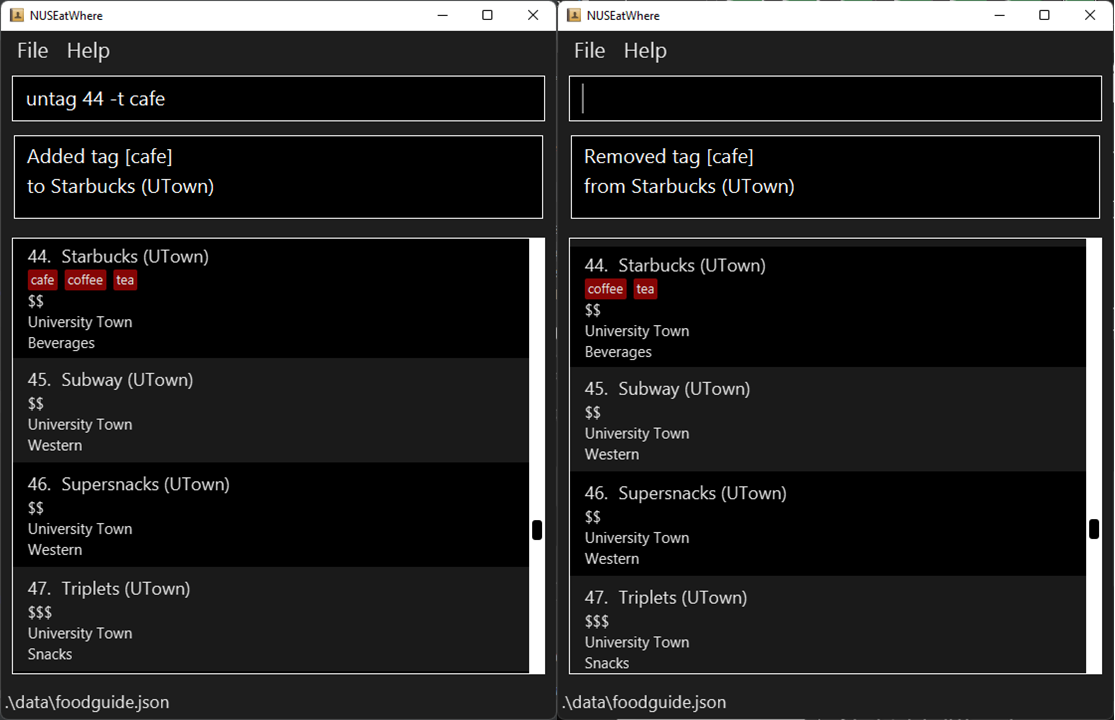Select Subway (UTown) entry in left list
This screenshot has width=1115, height=720.
(271, 411)
